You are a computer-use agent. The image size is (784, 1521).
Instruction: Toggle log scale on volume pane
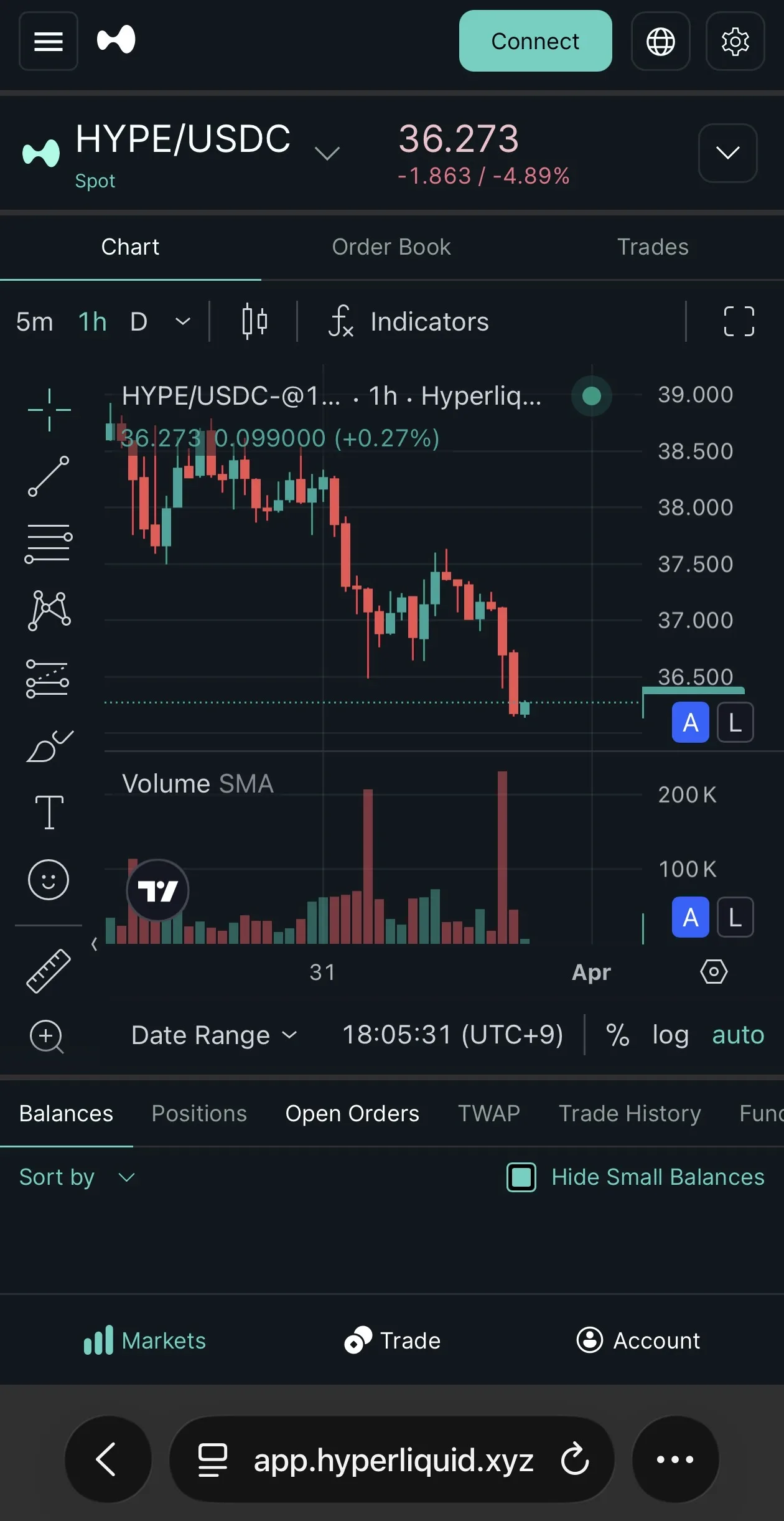735,917
